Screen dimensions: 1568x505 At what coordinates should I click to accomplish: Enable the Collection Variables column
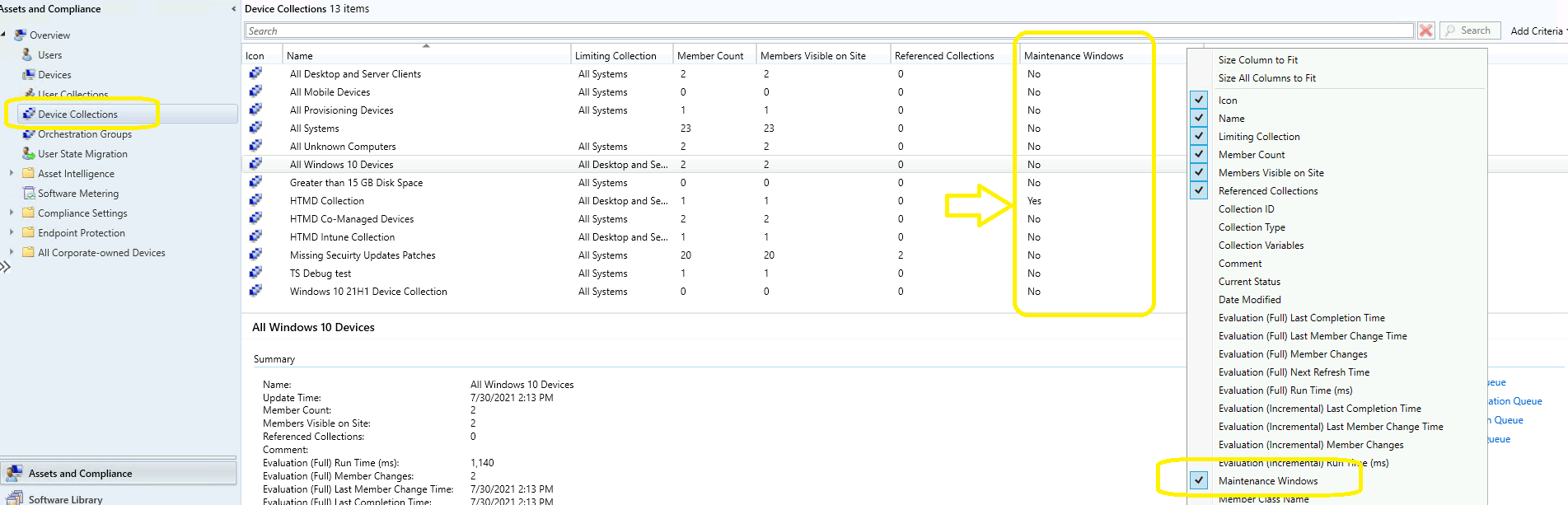(1261, 245)
